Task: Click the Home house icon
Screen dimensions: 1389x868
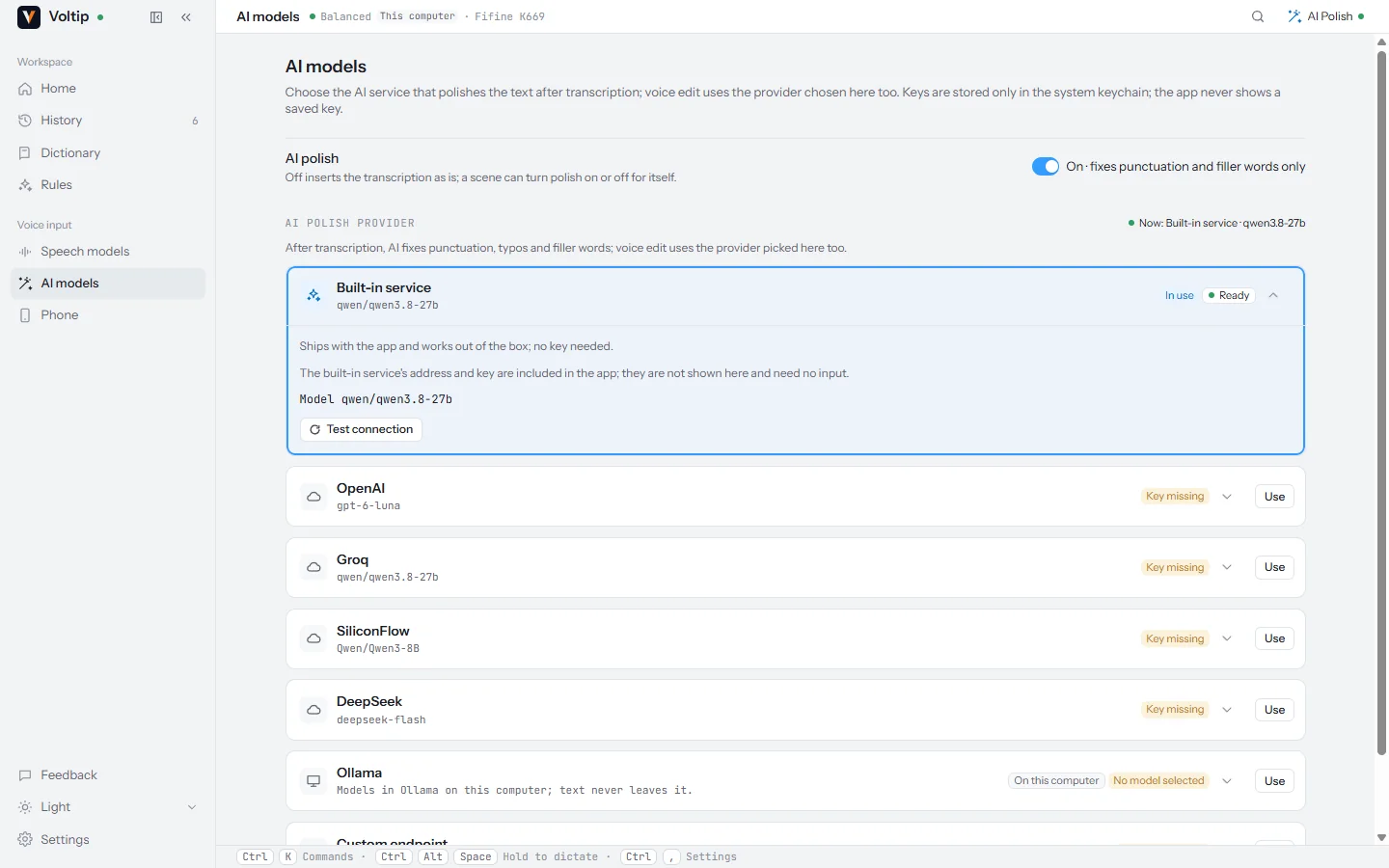Action: pyautogui.click(x=25, y=89)
